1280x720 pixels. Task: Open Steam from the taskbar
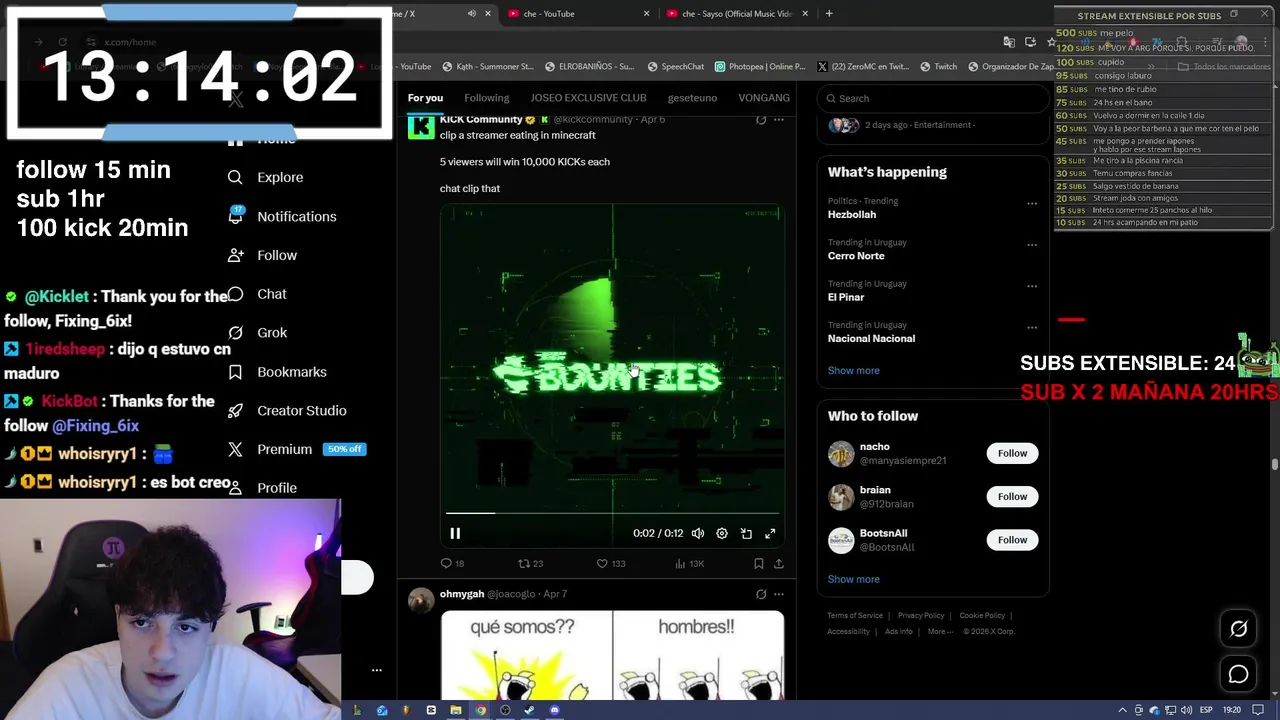point(529,710)
